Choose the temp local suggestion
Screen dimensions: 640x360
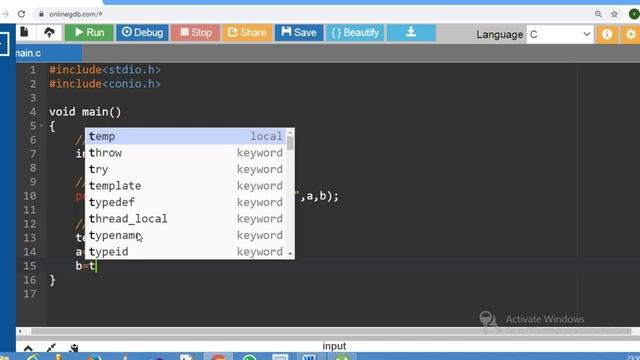point(186,136)
